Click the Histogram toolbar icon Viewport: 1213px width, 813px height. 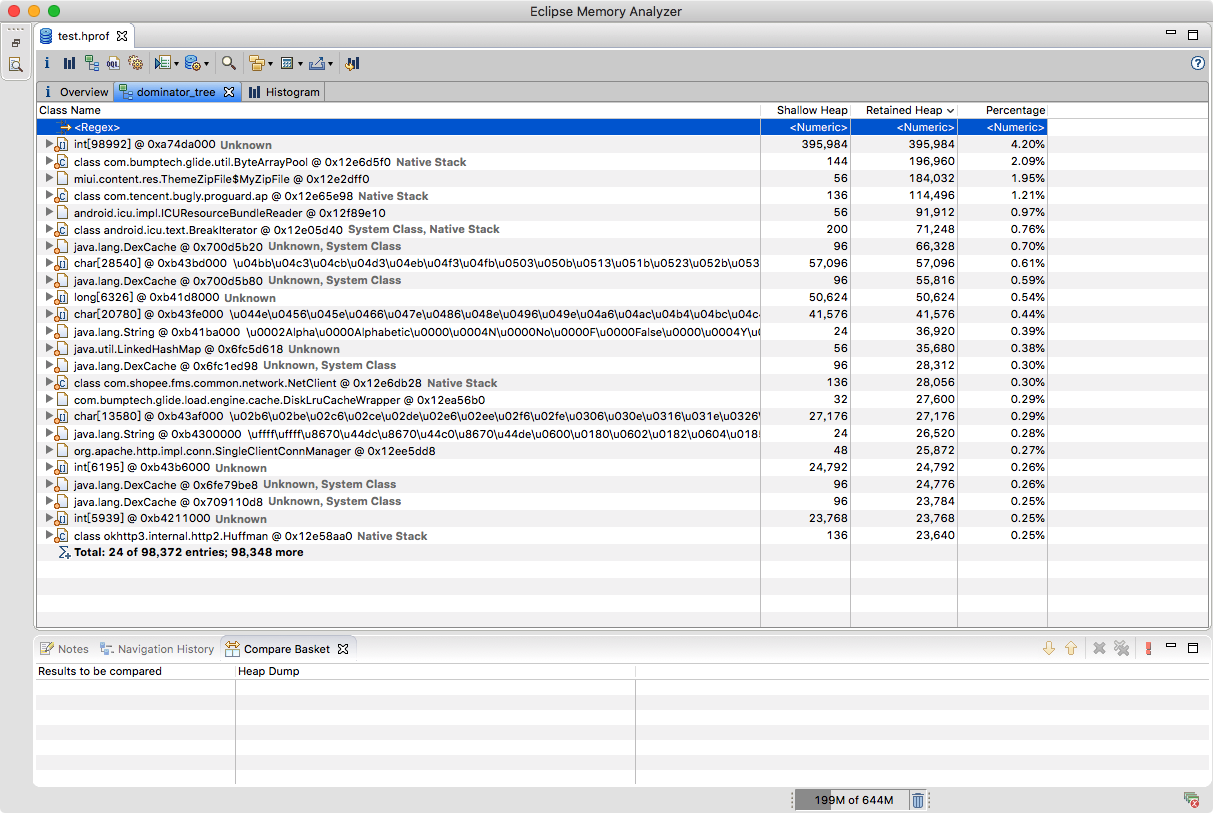[x=69, y=63]
